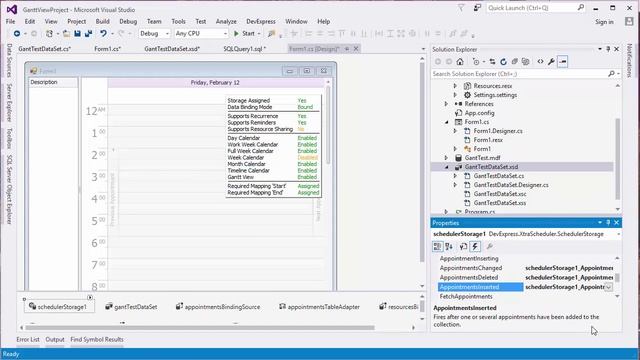640x360 pixels.
Task: Expand the References tree node
Action: [447, 104]
